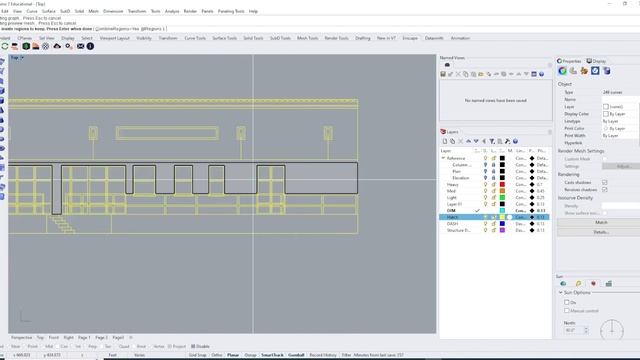
Task: Switch to the Perspective viewport tab
Action: pyautogui.click(x=21, y=338)
